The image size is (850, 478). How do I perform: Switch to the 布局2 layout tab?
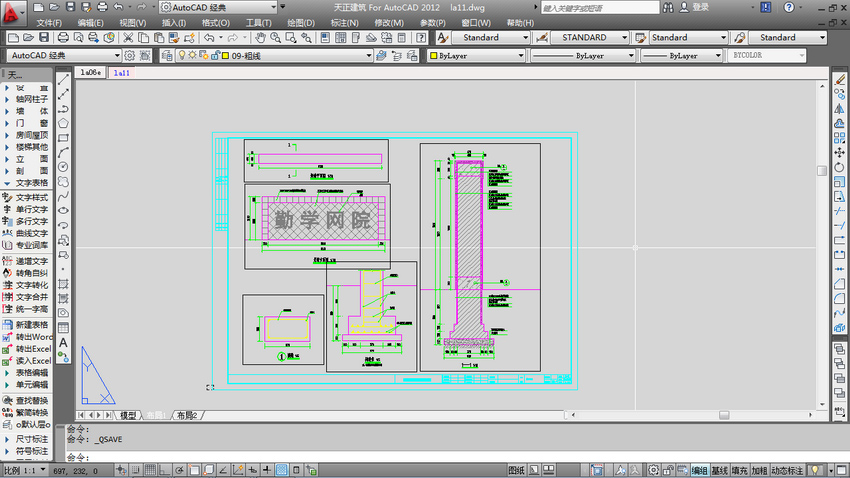186,415
